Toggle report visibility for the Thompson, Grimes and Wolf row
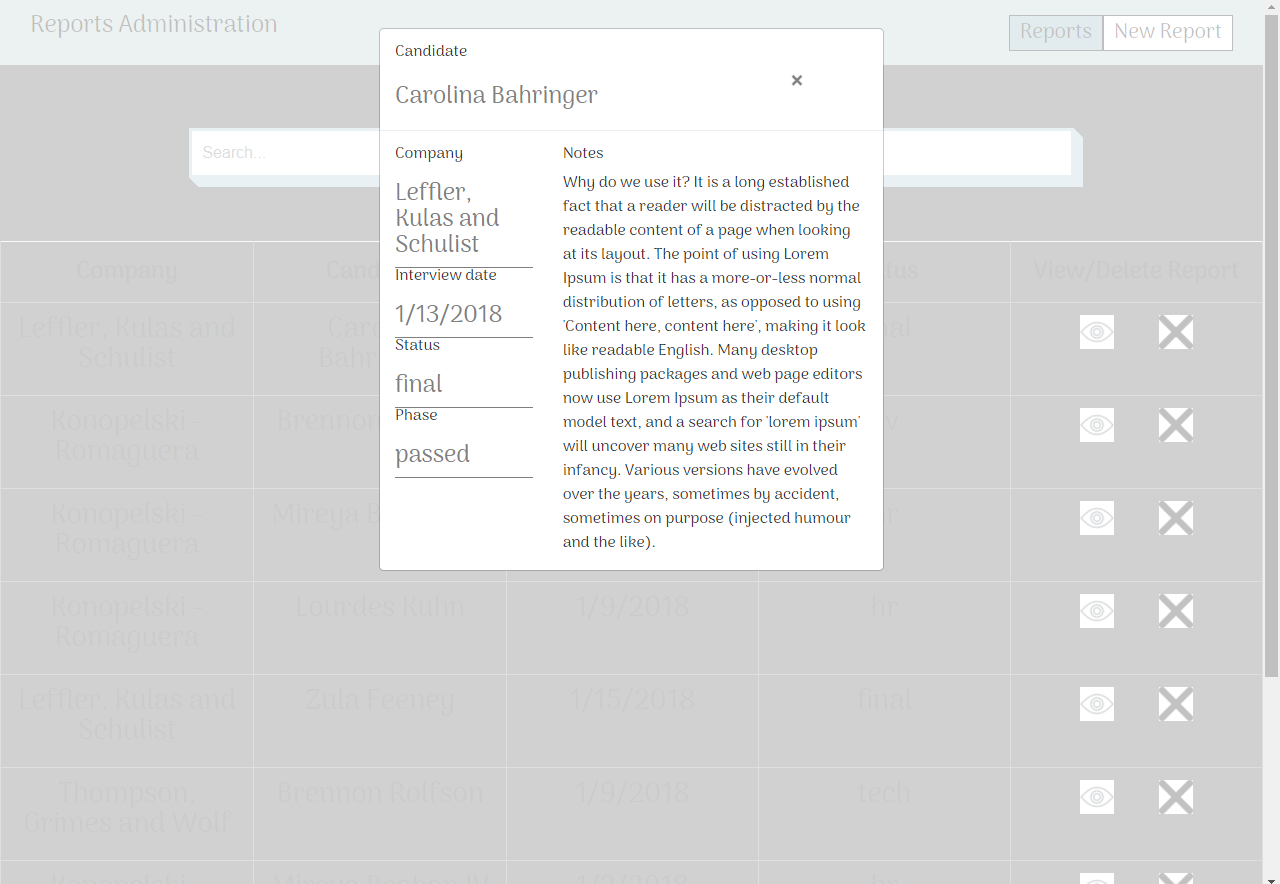Image resolution: width=1280 pixels, height=884 pixels. [x=1096, y=797]
